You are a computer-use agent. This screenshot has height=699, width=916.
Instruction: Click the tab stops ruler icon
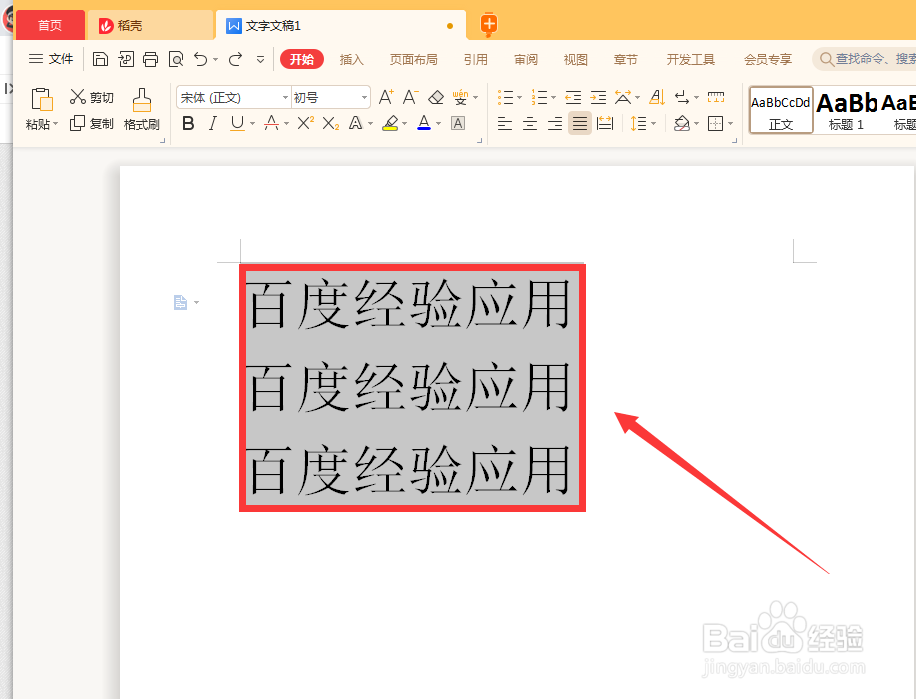click(x=716, y=97)
